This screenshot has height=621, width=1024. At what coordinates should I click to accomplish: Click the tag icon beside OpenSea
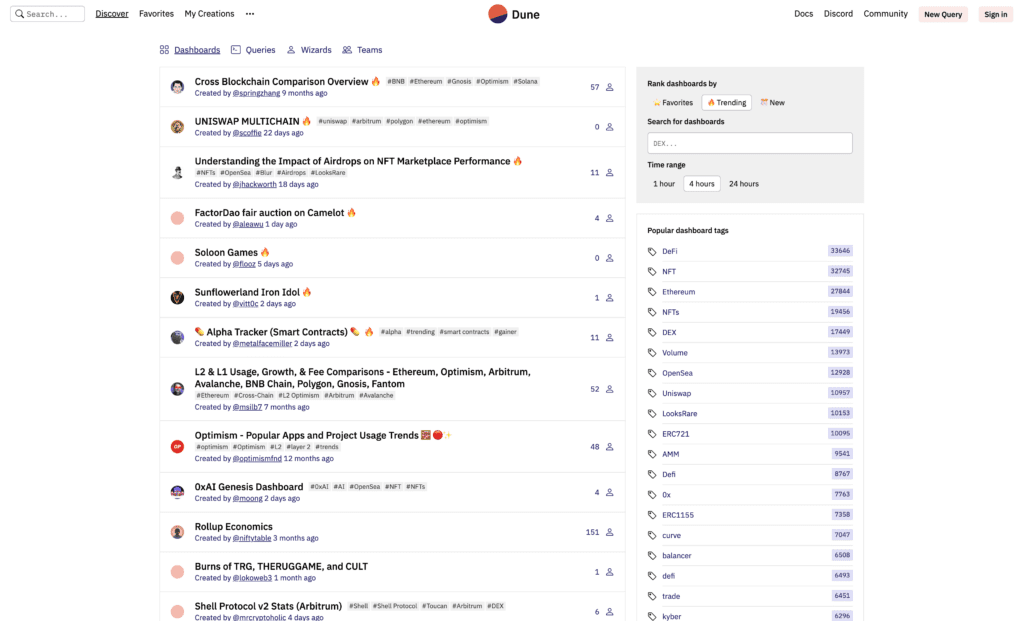pyautogui.click(x=652, y=373)
